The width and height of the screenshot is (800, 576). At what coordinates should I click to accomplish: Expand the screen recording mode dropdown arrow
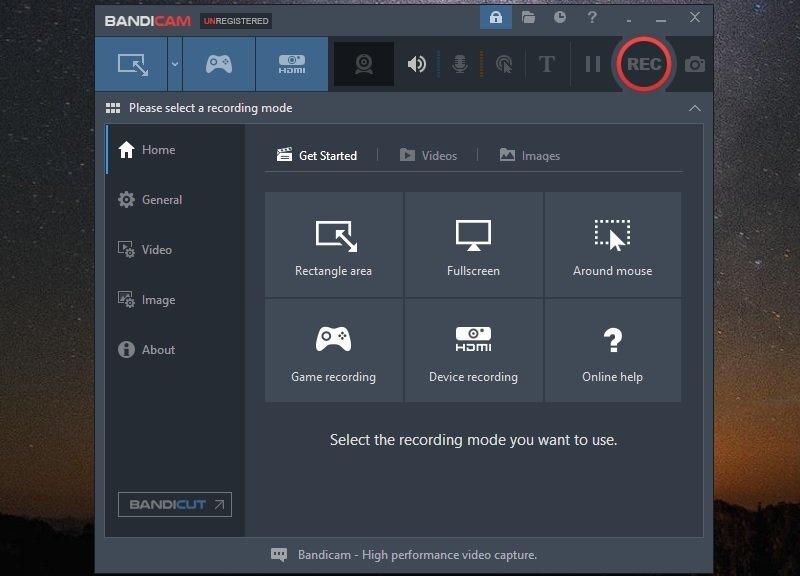tap(175, 64)
